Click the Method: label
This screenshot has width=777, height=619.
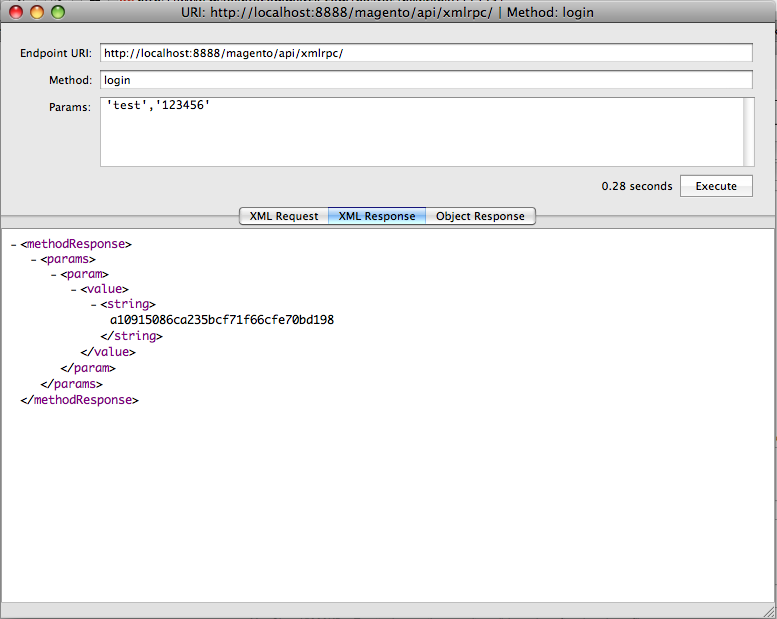[x=70, y=80]
